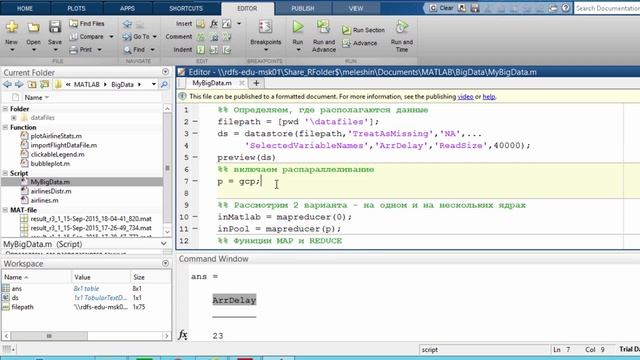Click the Print tool

pos(80,50)
